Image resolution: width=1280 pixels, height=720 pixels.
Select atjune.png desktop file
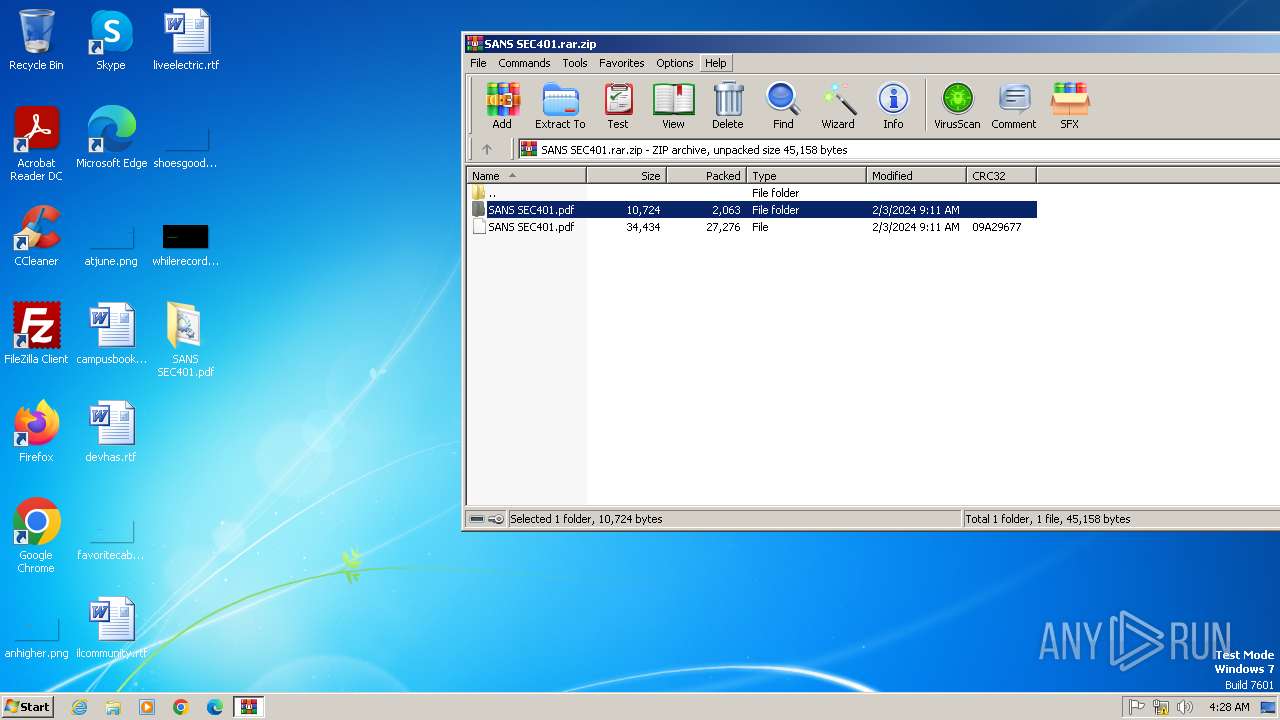[x=111, y=244]
